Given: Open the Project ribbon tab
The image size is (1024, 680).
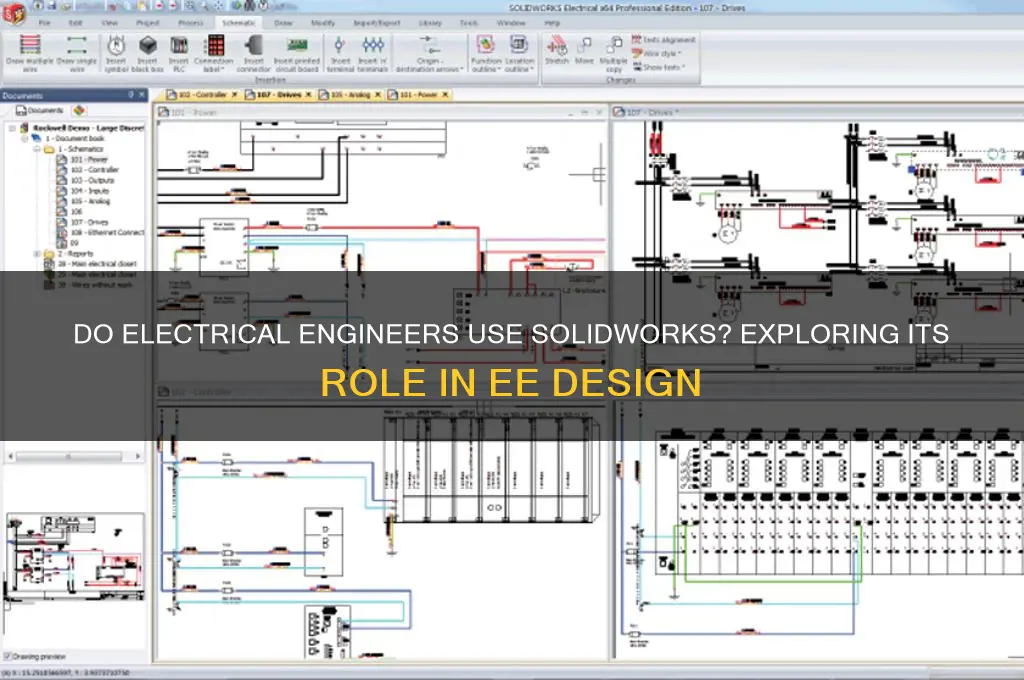Looking at the screenshot, I should click(x=148, y=23).
